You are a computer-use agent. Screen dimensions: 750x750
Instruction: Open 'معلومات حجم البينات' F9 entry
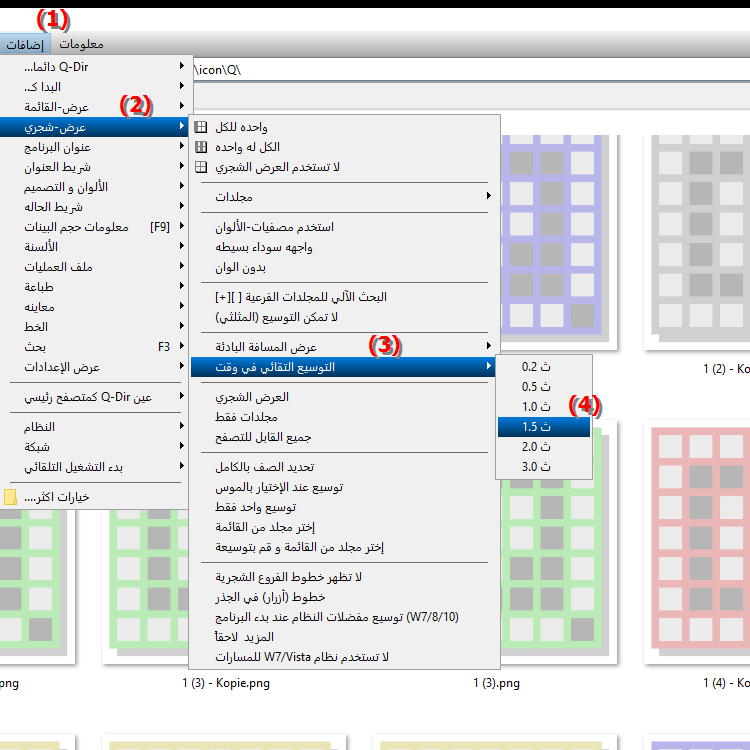[94, 227]
